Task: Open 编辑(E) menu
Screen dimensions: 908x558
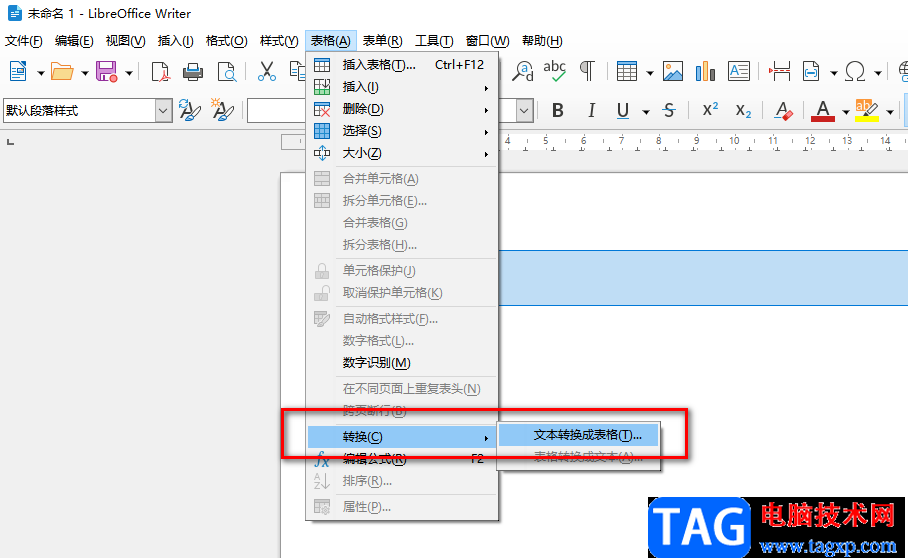Action: click(74, 41)
